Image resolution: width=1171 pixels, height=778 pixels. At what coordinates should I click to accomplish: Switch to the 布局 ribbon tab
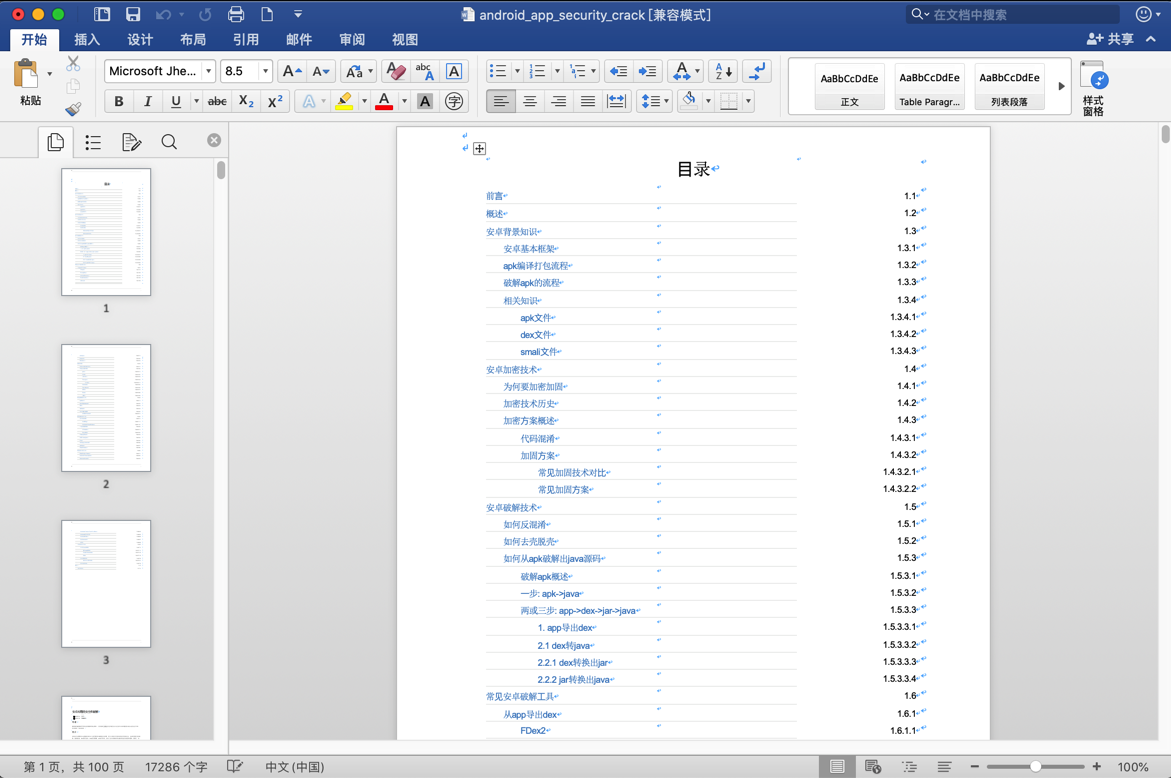point(193,40)
